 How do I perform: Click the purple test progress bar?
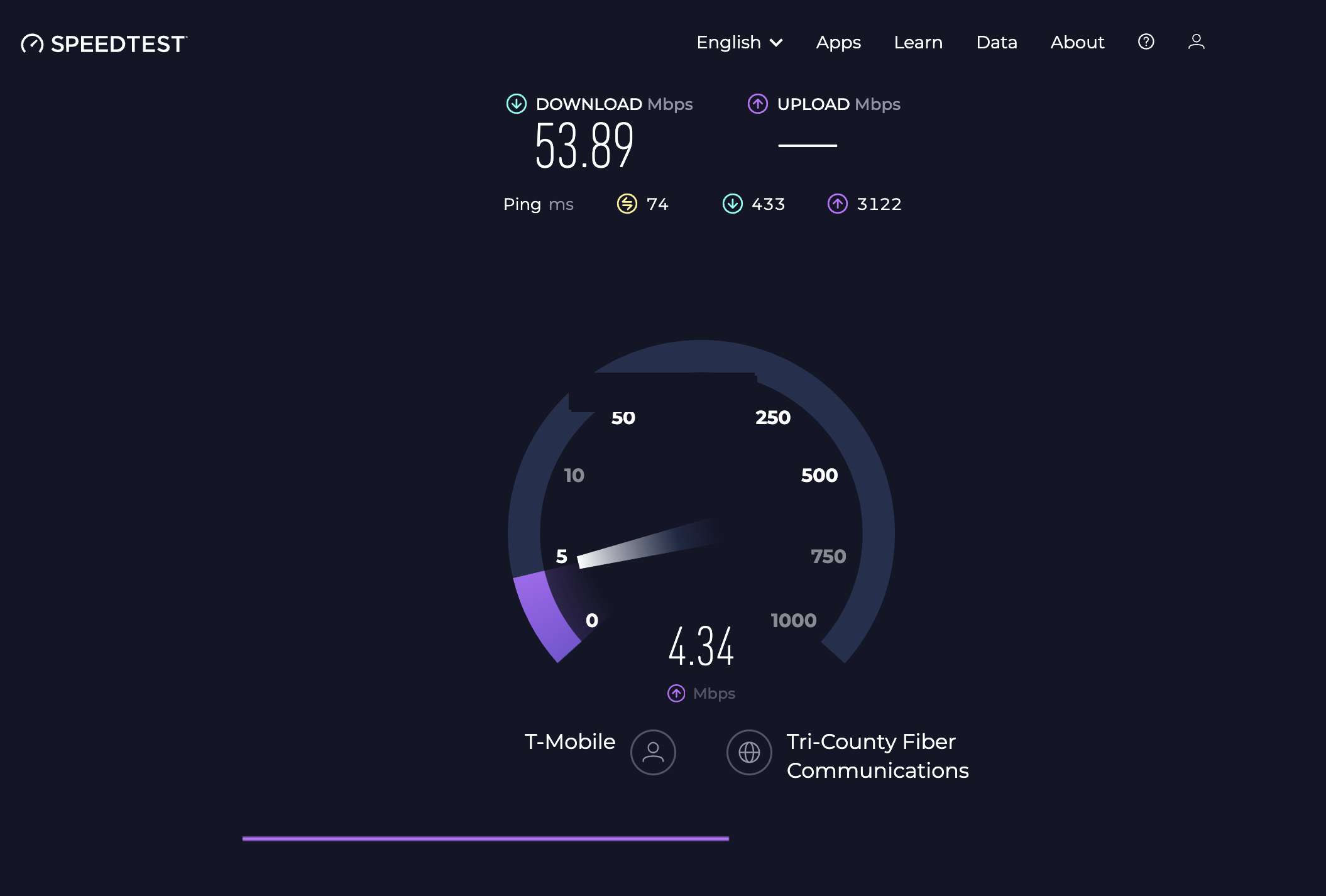(485, 838)
